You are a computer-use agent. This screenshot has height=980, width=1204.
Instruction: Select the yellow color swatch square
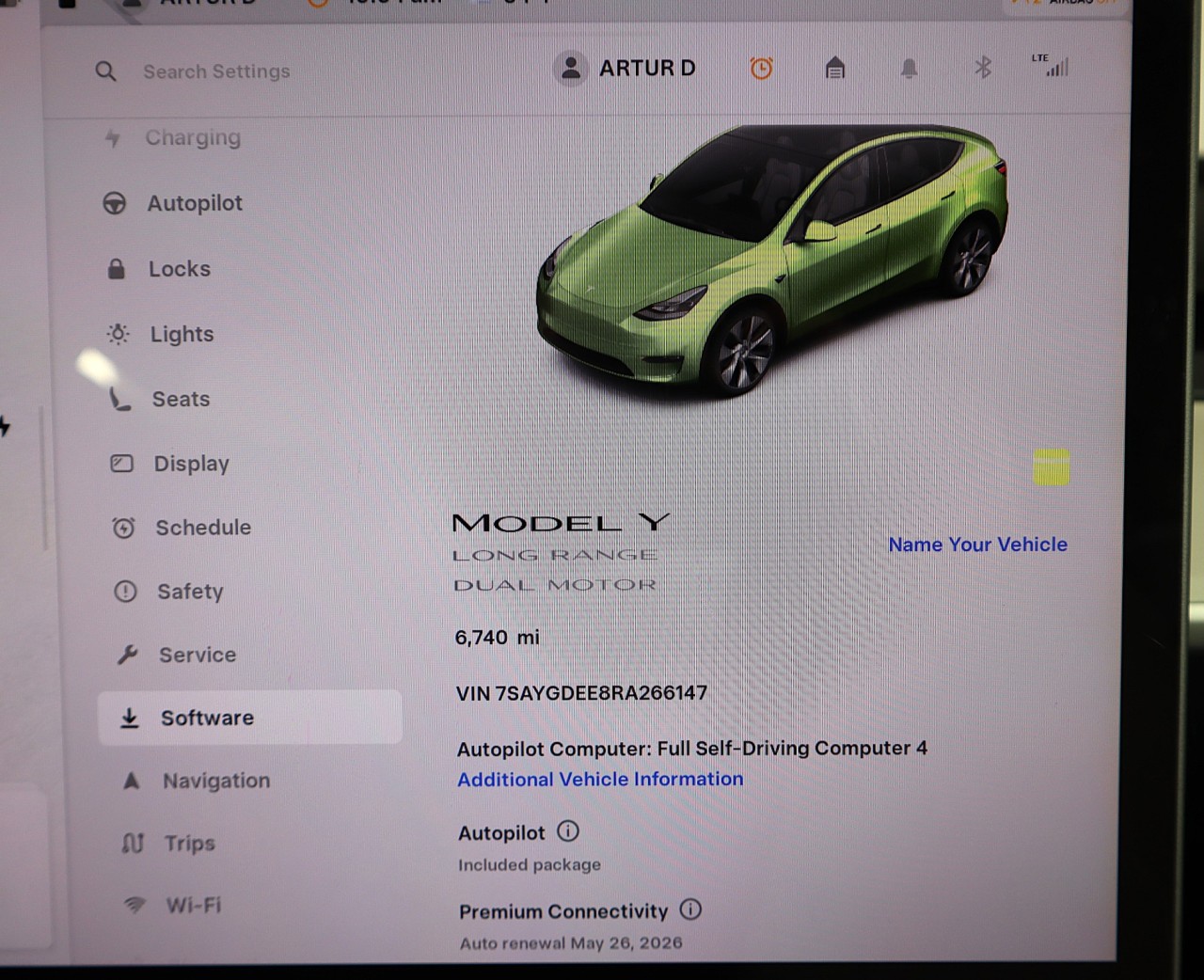pyautogui.click(x=1051, y=466)
